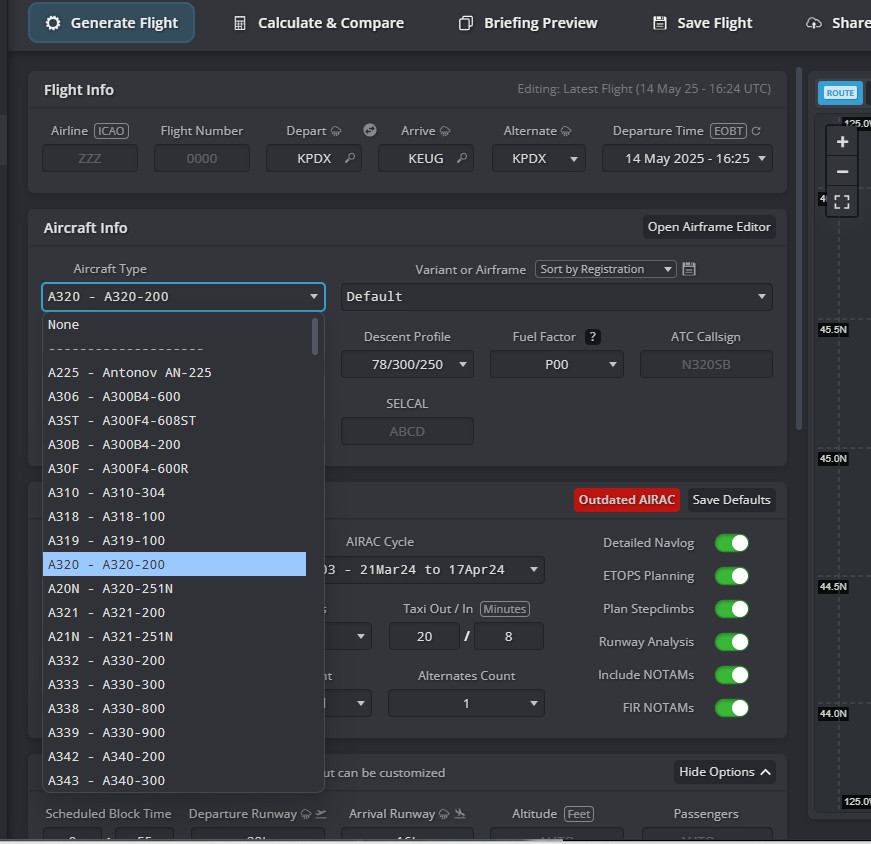Open the Departure Time date dropdown
Screen dimensions: 871x844
(x=687, y=158)
